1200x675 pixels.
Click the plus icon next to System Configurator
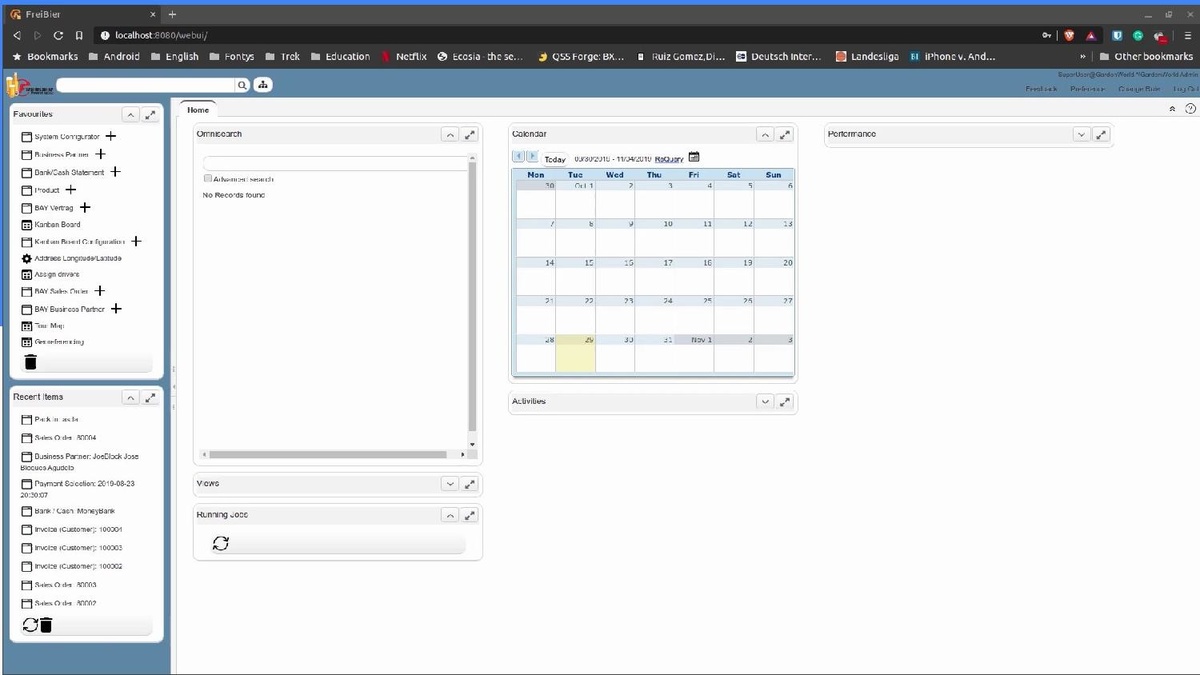[111, 136]
